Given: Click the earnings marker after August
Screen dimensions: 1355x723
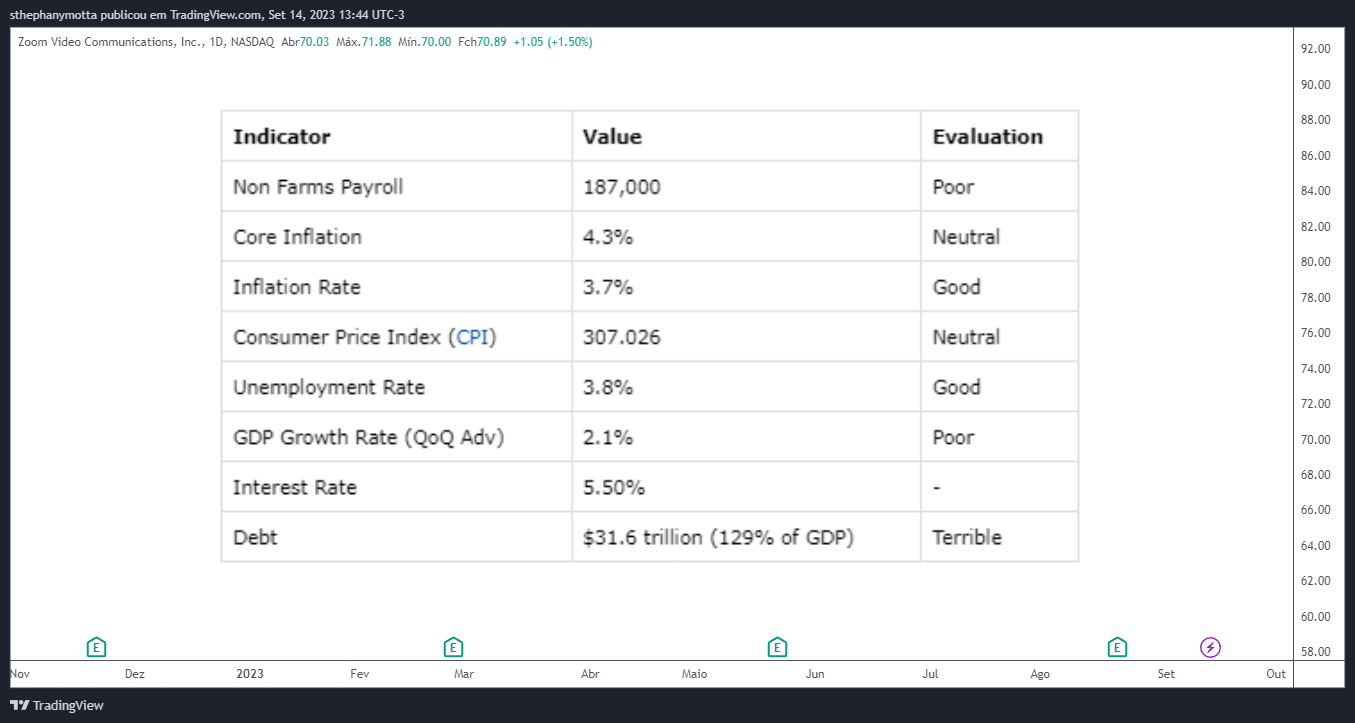Looking at the screenshot, I should [x=1118, y=648].
